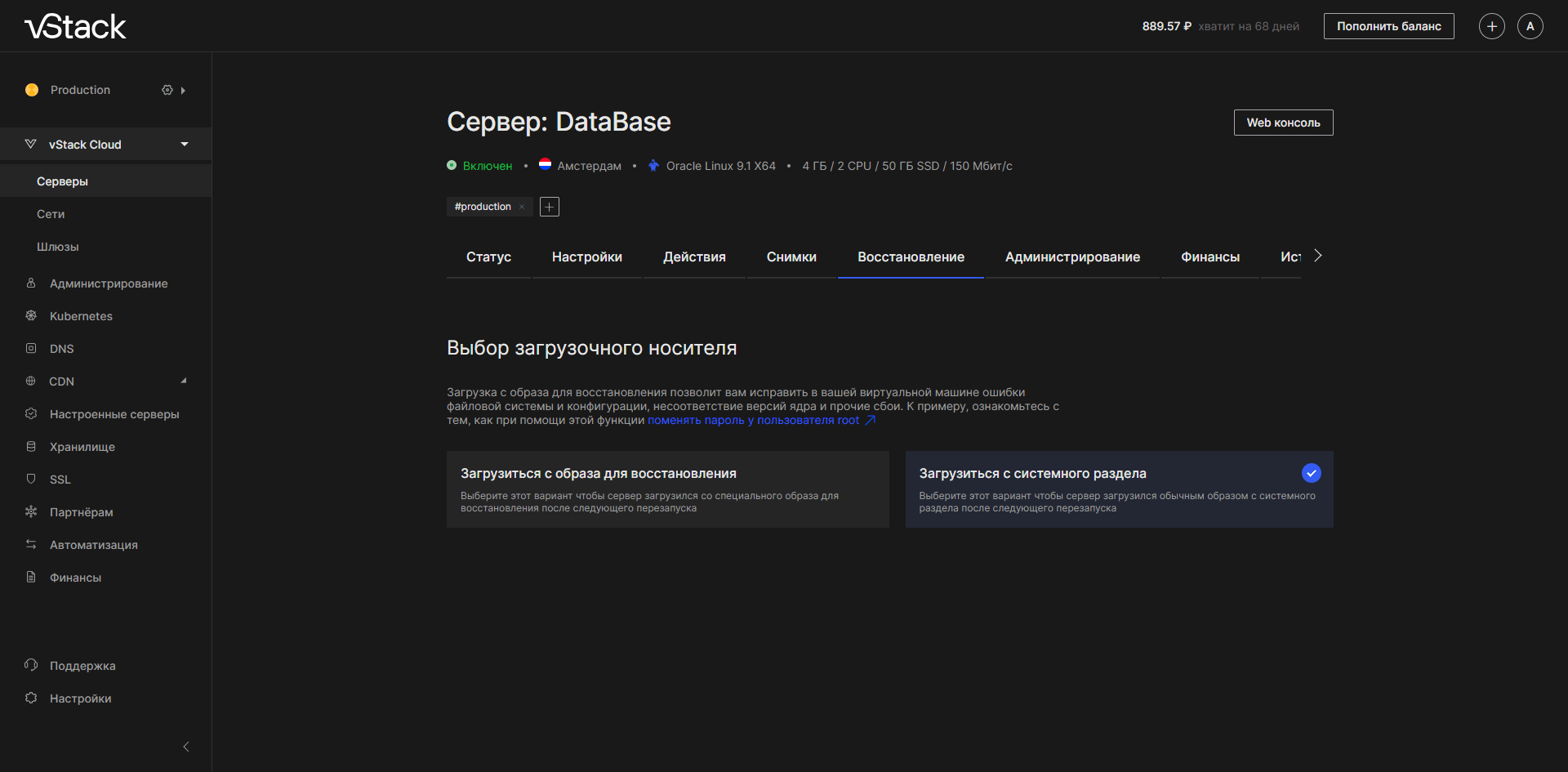
Task: Expand the CDN submenu arrow
Action: point(184,381)
